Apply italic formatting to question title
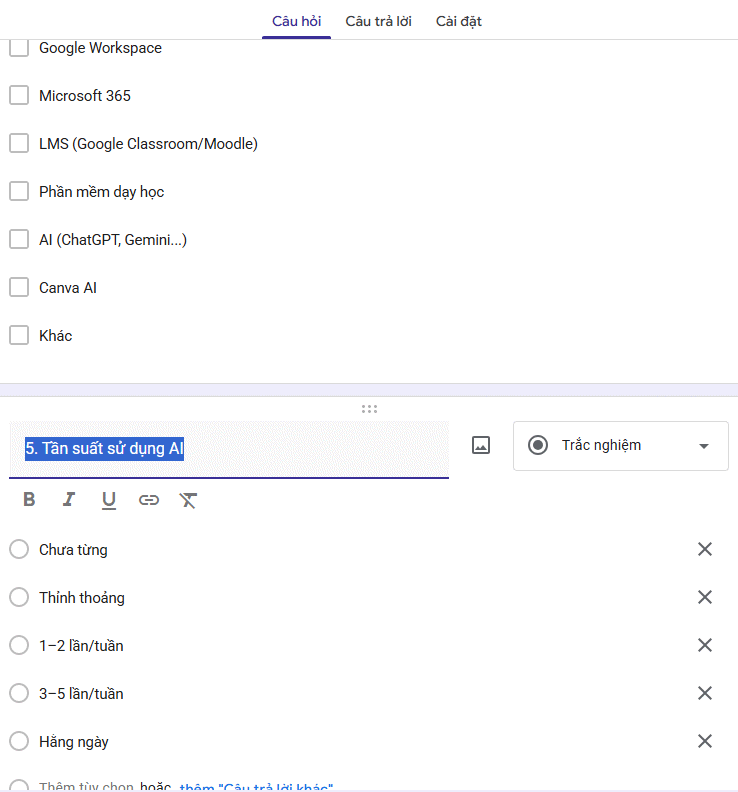The image size is (738, 792). (x=69, y=500)
